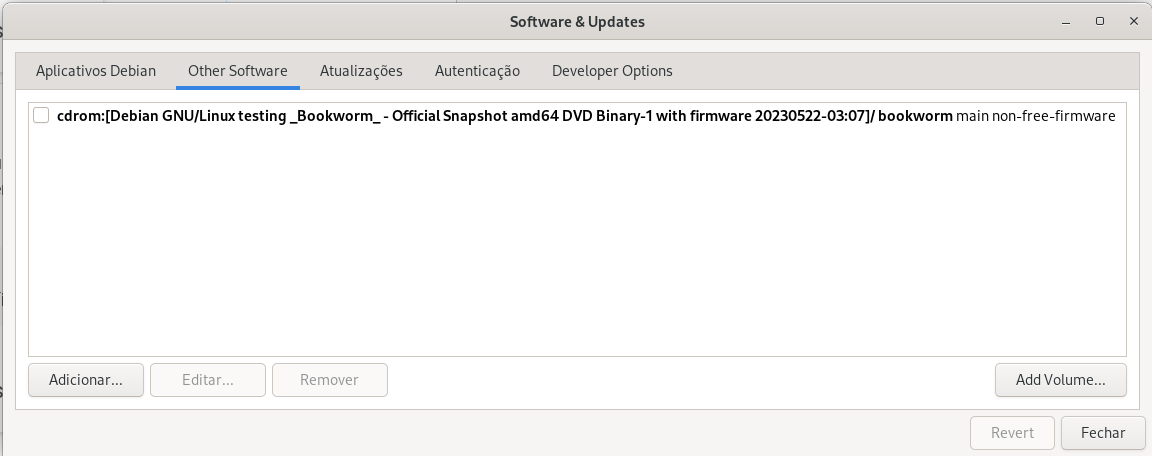Open the Developer Options tab

612,71
